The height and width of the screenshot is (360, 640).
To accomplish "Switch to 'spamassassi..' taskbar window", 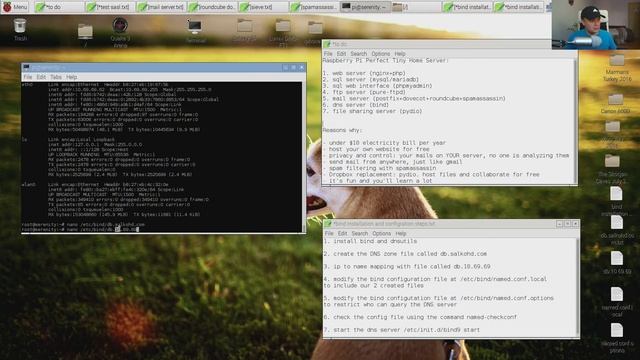I will click(314, 7).
